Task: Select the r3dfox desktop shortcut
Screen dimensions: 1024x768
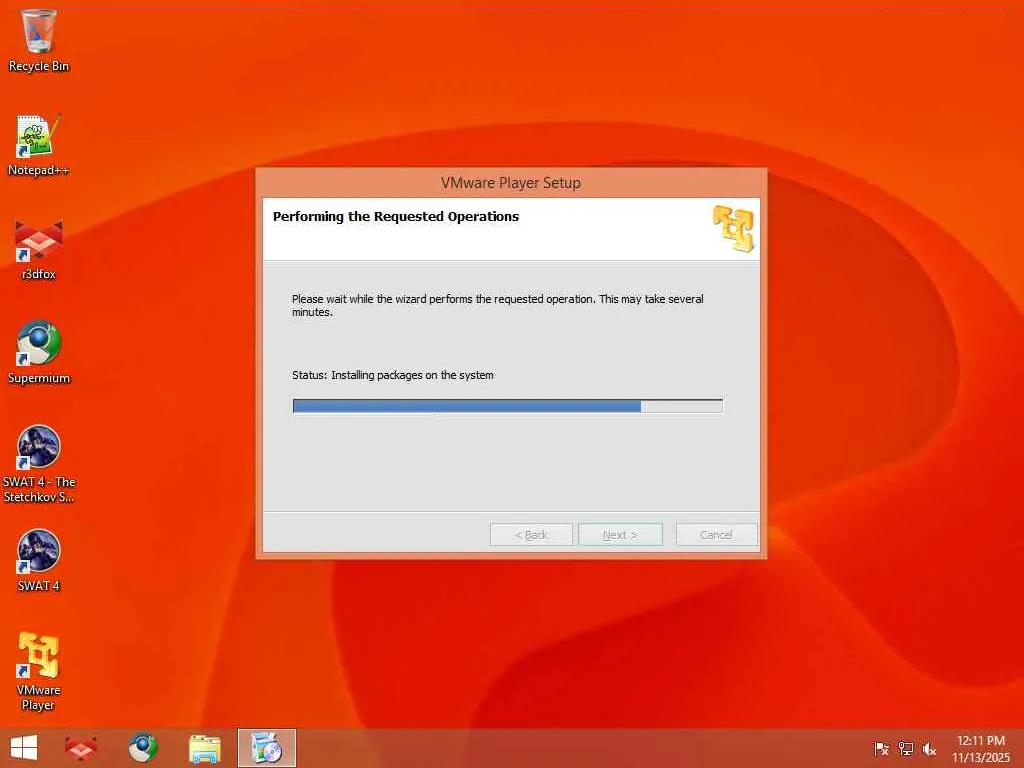Action: click(39, 250)
